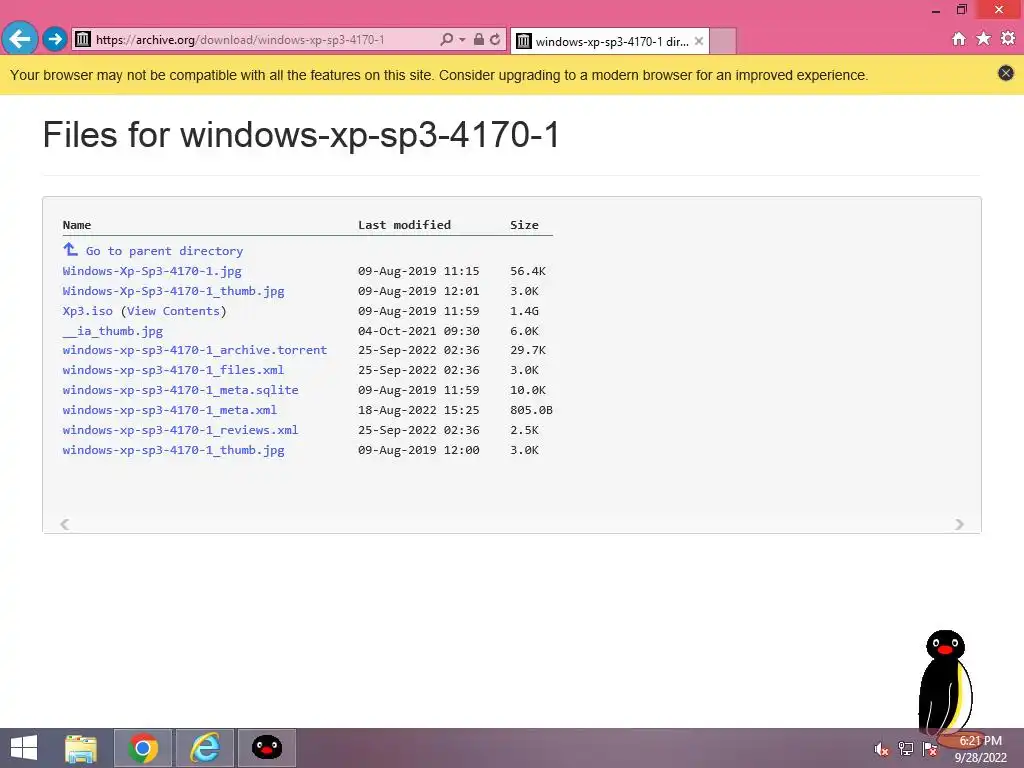
Task: Click the right scroll arrow of file listing
Action: (959, 524)
